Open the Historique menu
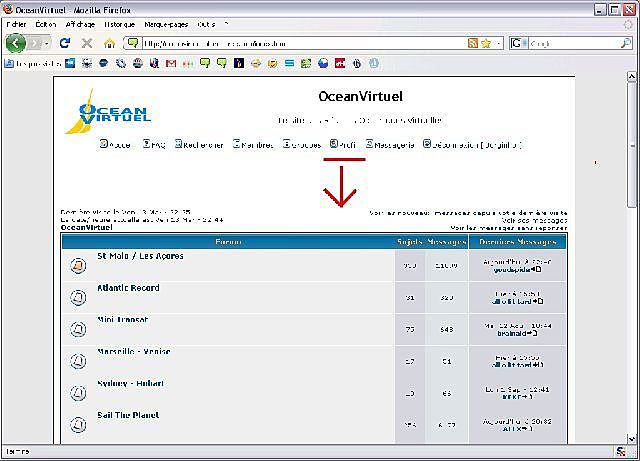Image resolution: width=640 pixels, height=461 pixels. [x=119, y=24]
